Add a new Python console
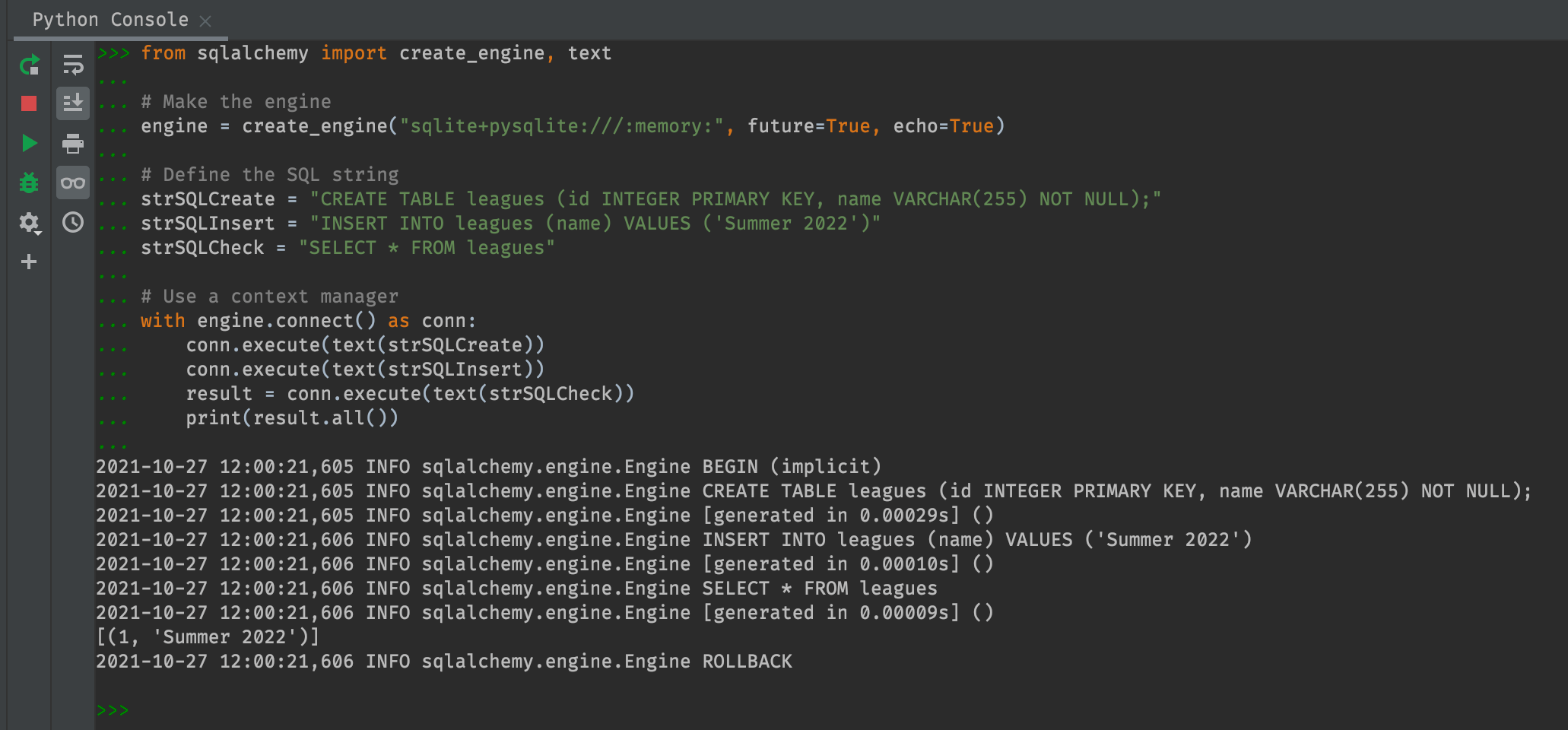The height and width of the screenshot is (730, 1568). pyautogui.click(x=30, y=262)
